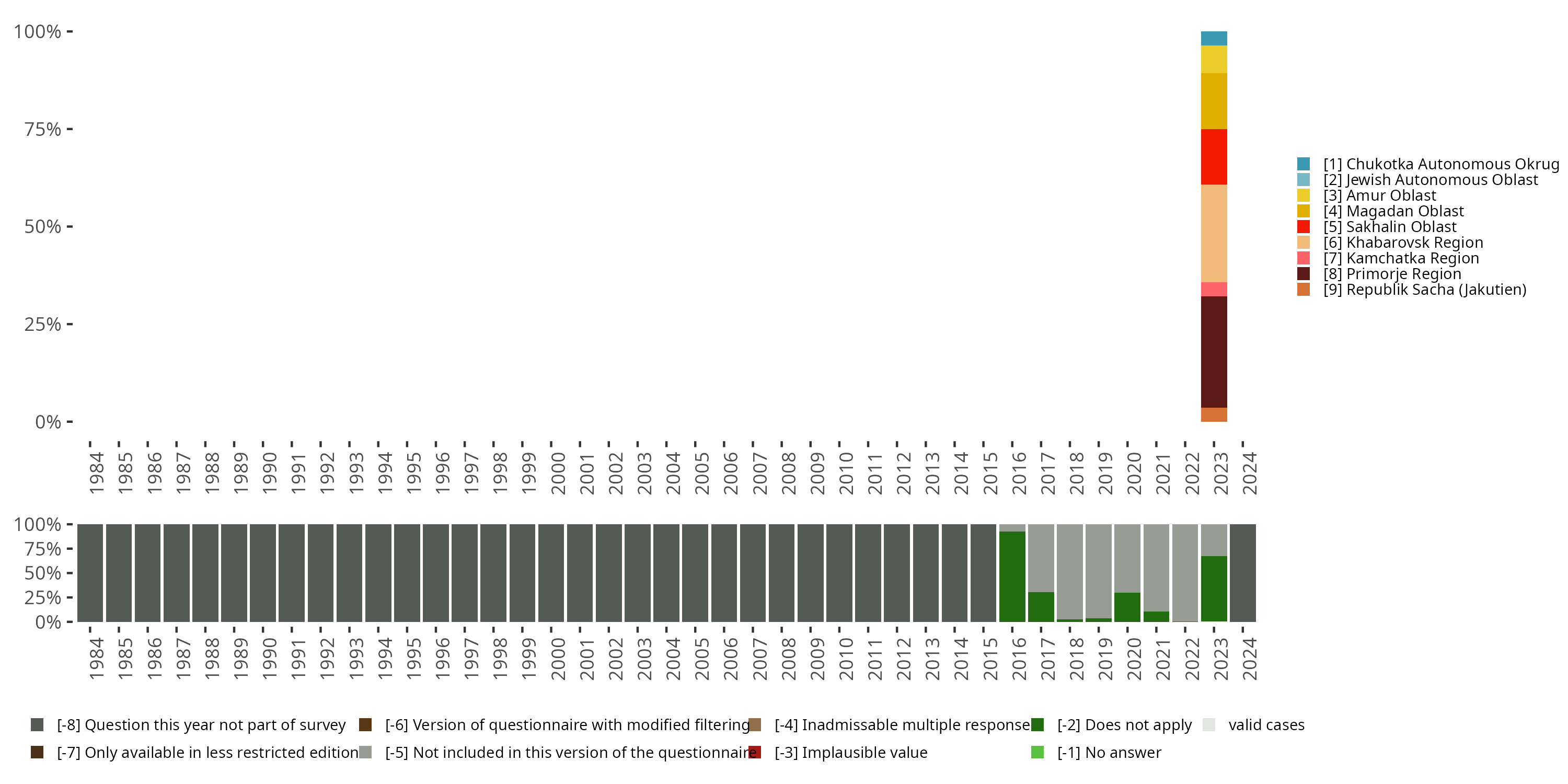Screen dimensions: 1568x784
Task: Click the Sakhalin Oblast red legend swatch
Action: coord(1303,226)
